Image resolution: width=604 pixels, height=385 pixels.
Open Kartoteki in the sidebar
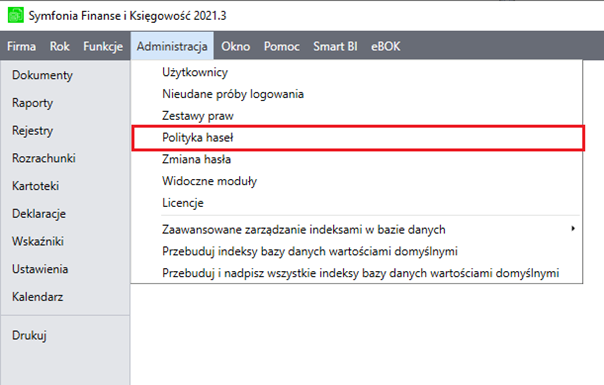tap(35, 186)
